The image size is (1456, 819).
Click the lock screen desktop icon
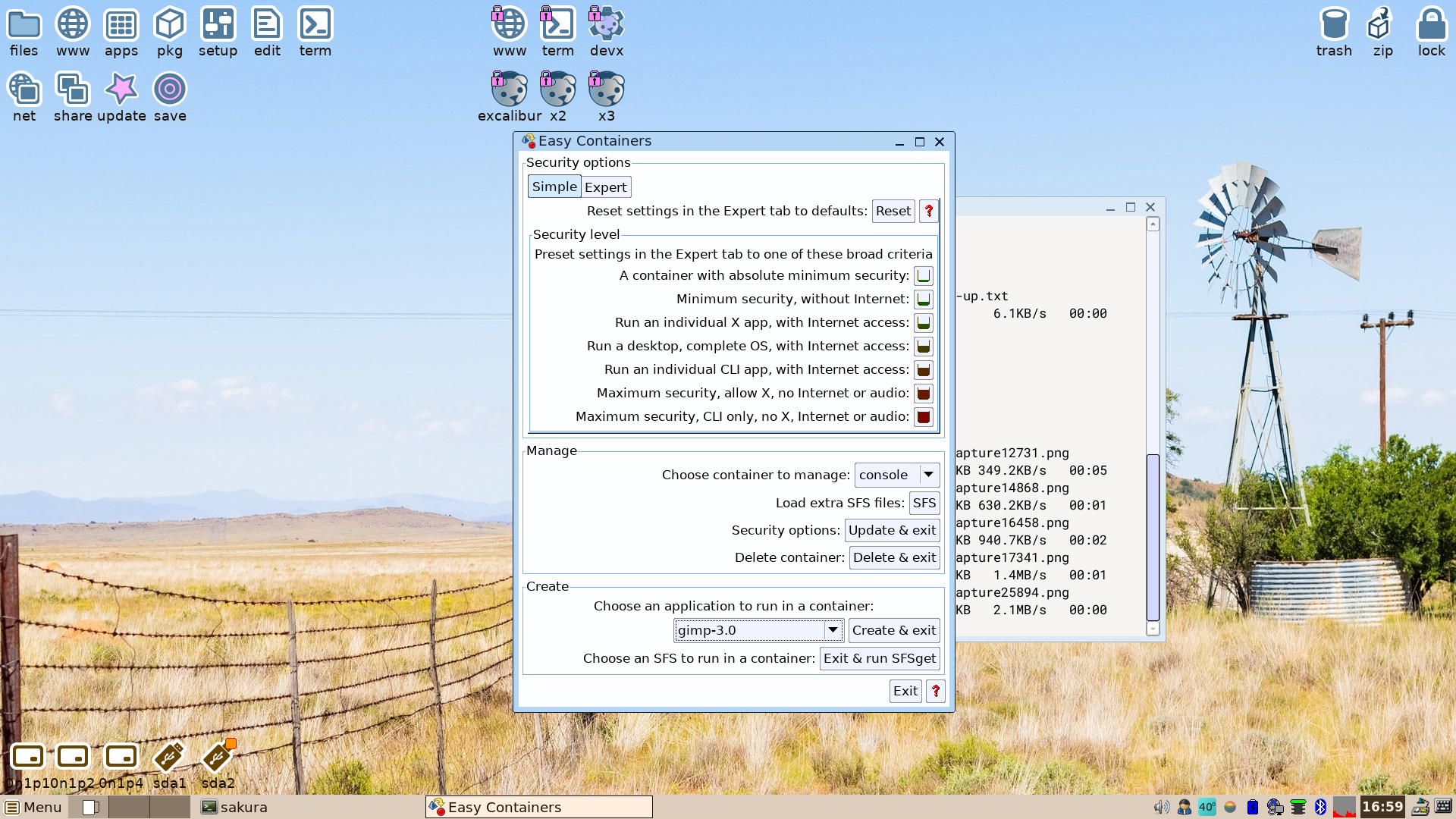click(x=1432, y=32)
